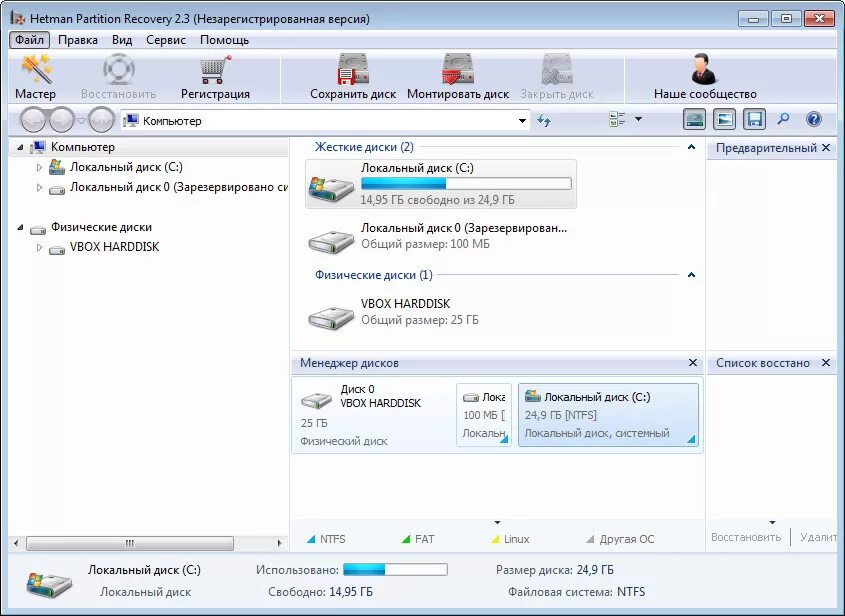Select the 100 МБ partition block

click(x=484, y=414)
